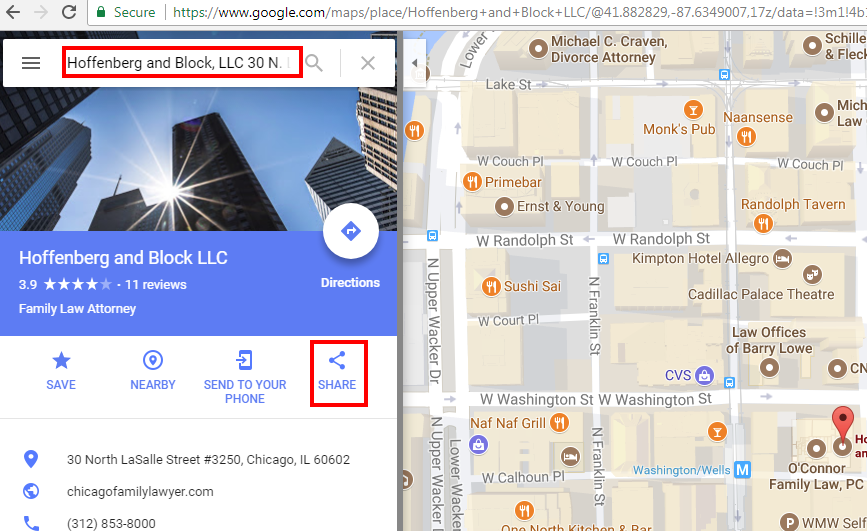Screen dimensions: 867x531
Task: Click the Washington/Wells metro station icon
Action: (742, 470)
